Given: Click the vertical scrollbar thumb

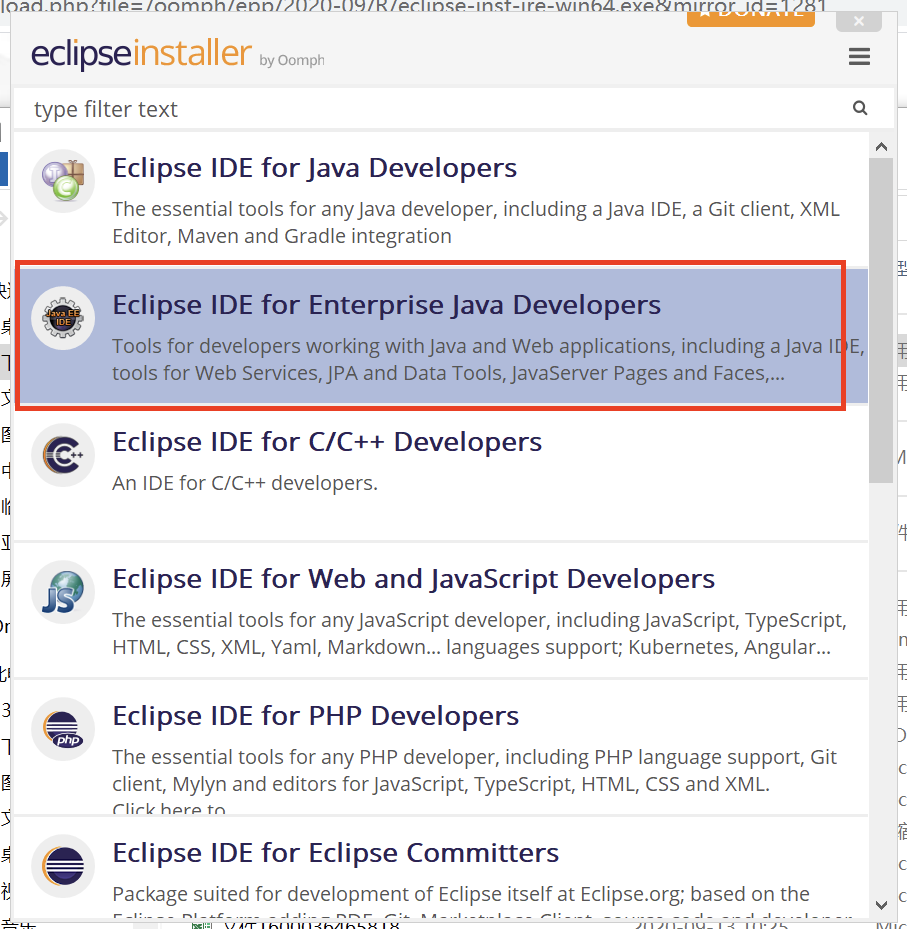Looking at the screenshot, I should coord(881,320).
